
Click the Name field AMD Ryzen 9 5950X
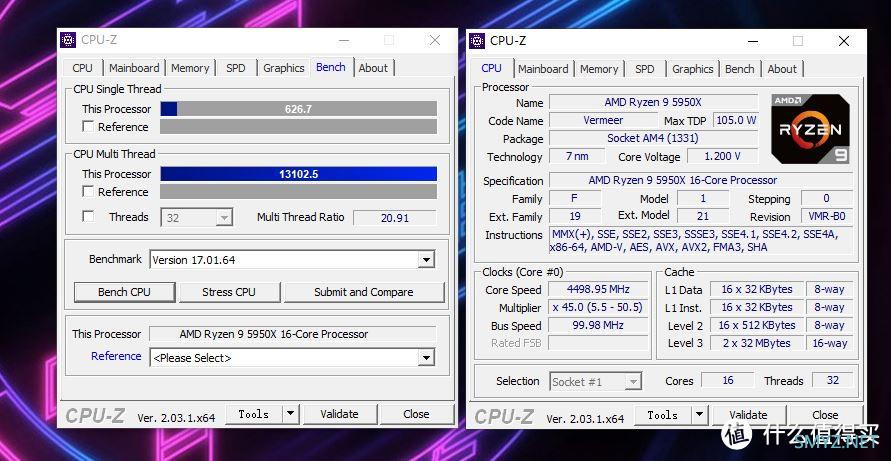(653, 102)
